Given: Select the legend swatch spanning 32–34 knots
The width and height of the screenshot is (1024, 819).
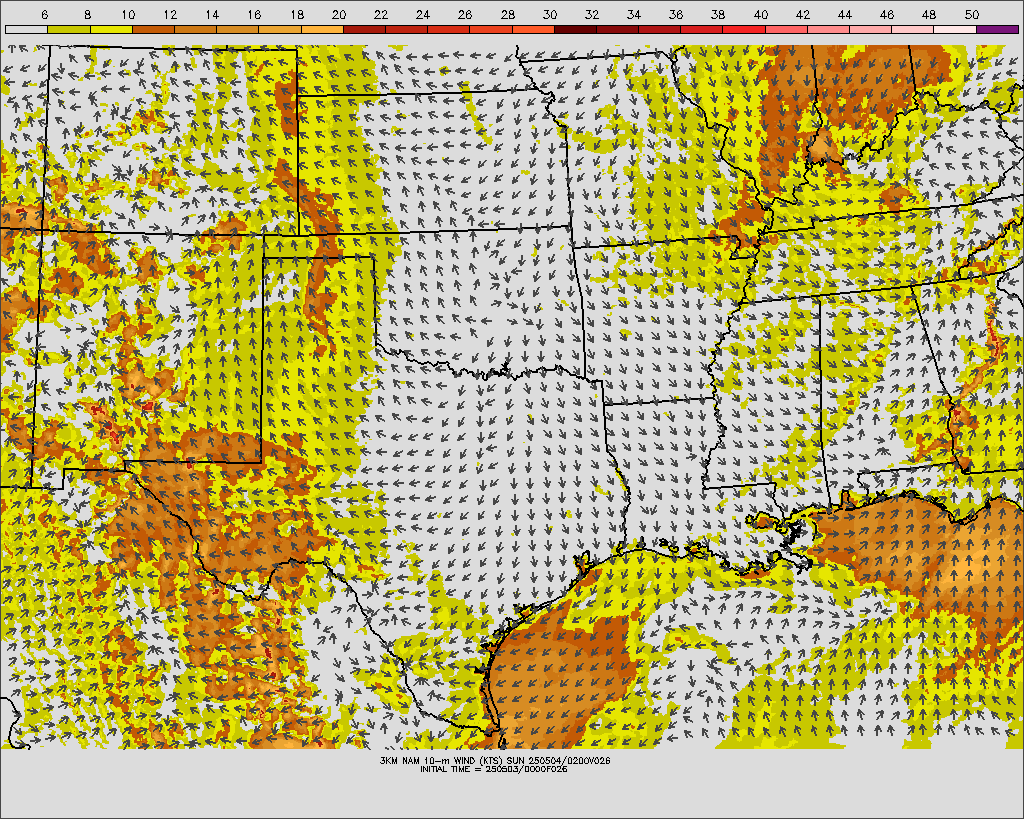Looking at the screenshot, I should tap(618, 29).
